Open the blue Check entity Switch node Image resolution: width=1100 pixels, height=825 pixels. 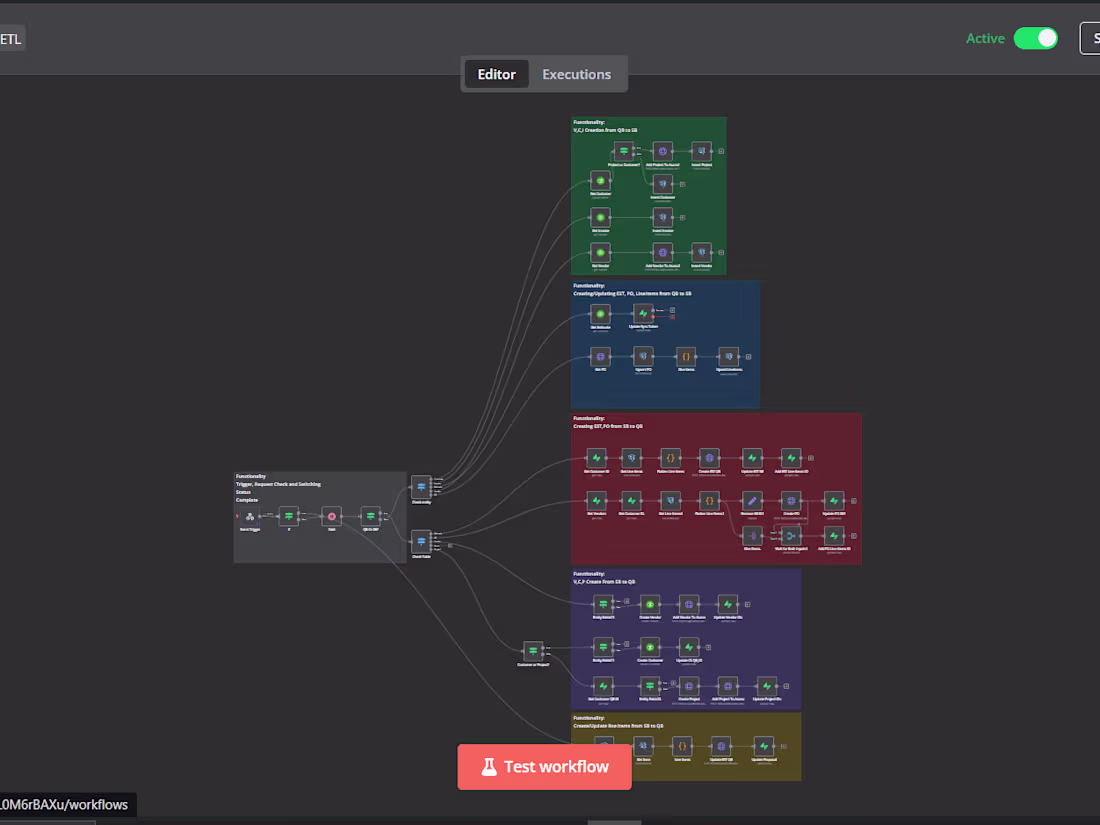[x=421, y=488]
